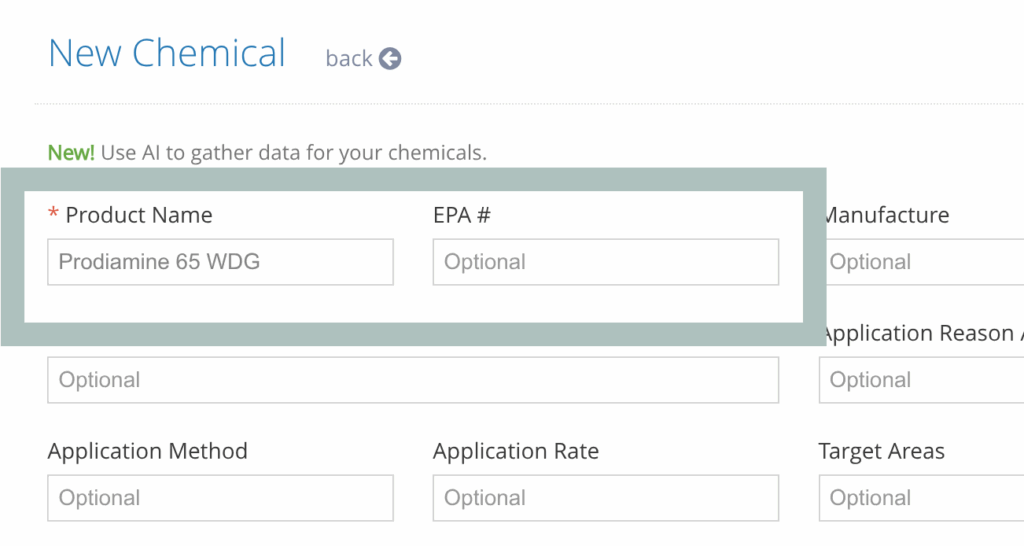This screenshot has height=546, width=1024.
Task: Click the wide unlabeled field beneath Product Name
Action: [x=412, y=380]
